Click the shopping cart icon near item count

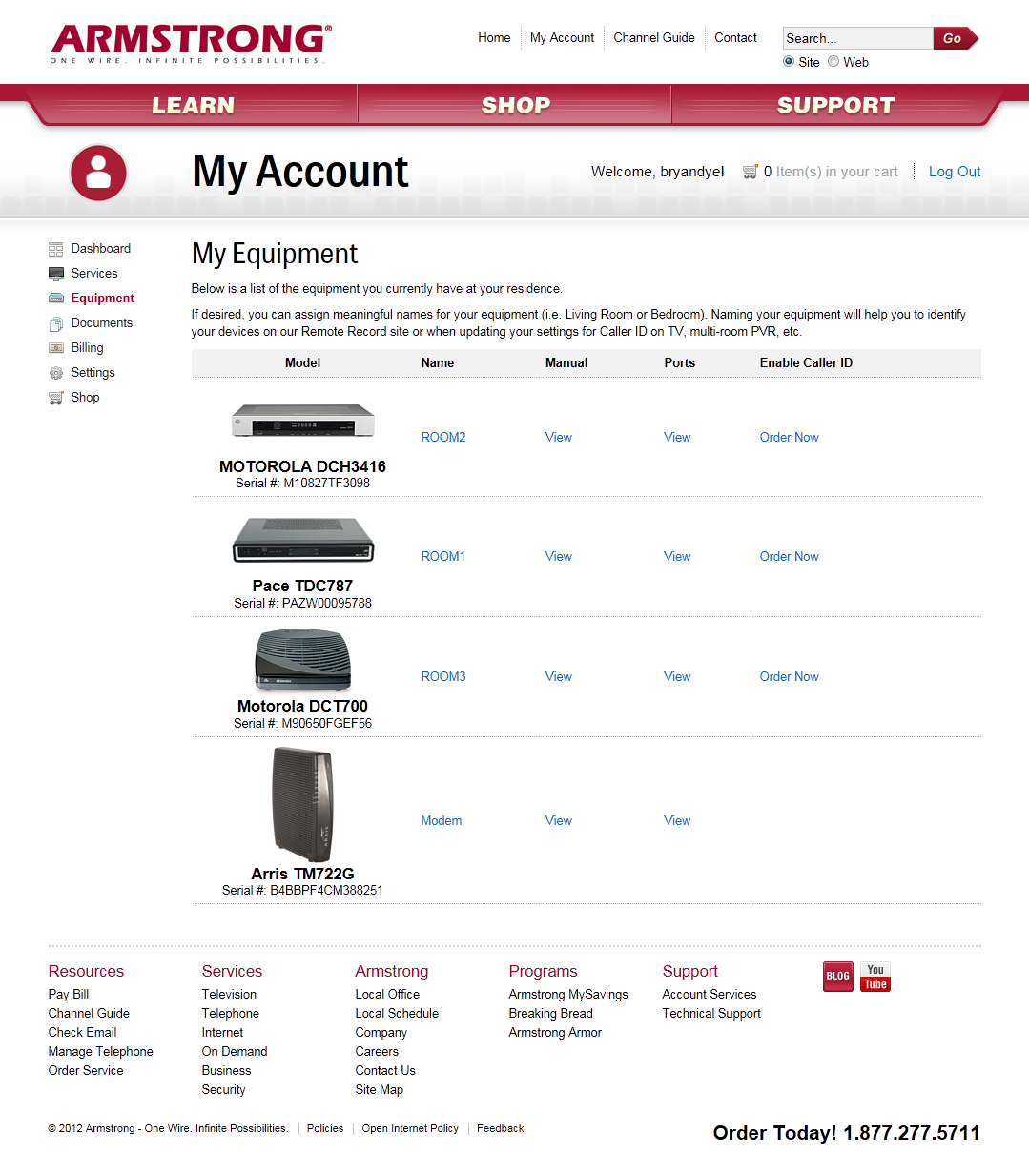point(751,172)
